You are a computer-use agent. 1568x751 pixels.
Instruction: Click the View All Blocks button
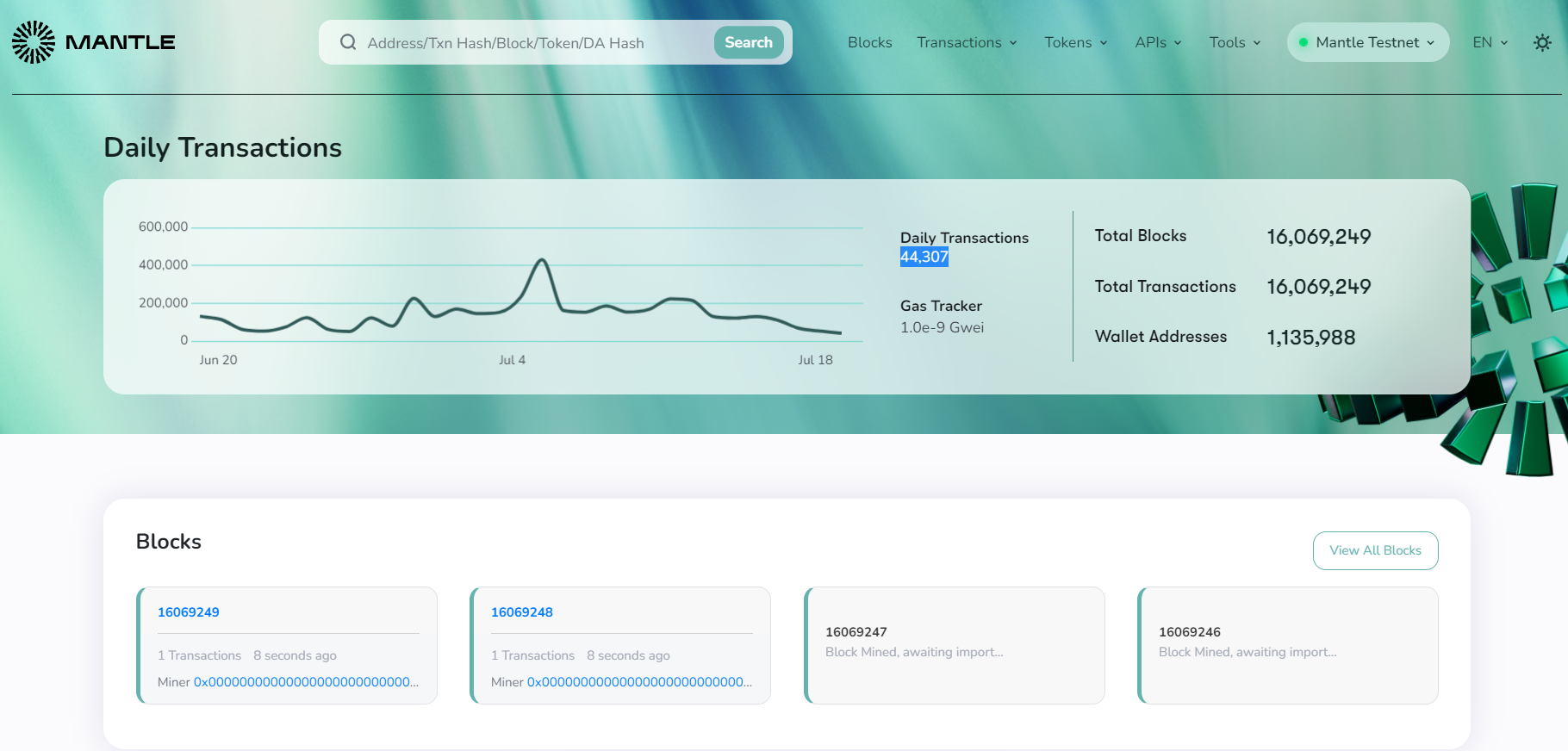pyautogui.click(x=1375, y=550)
